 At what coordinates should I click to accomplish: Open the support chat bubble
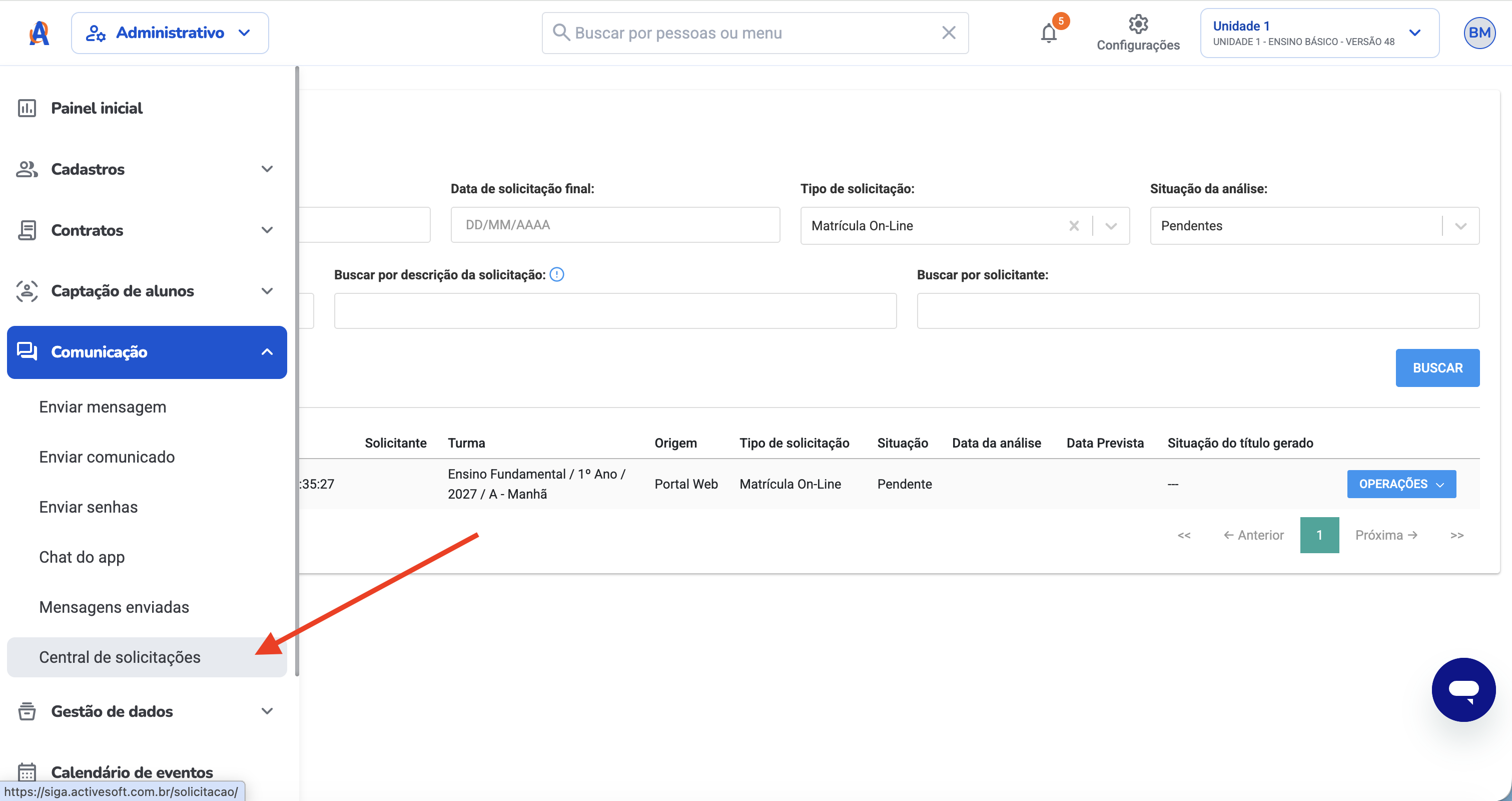pos(1463,689)
